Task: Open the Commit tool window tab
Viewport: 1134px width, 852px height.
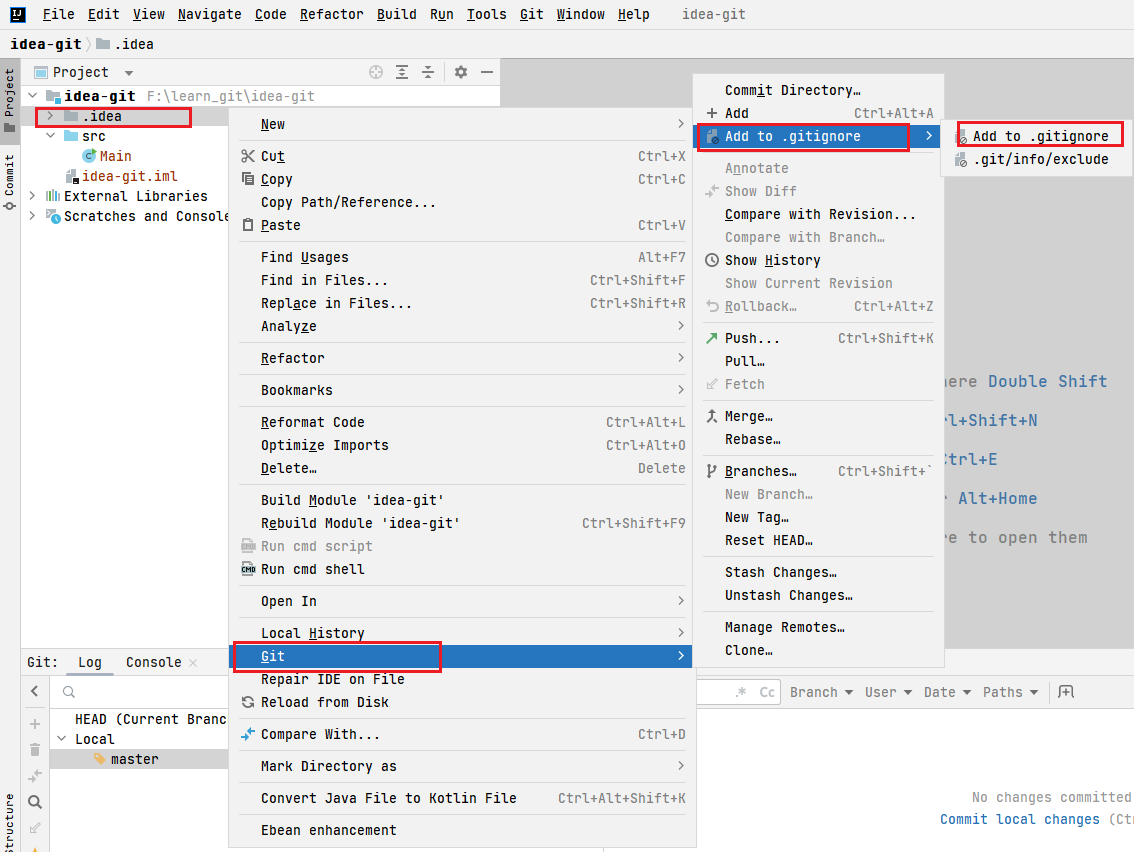Action: [x=9, y=182]
